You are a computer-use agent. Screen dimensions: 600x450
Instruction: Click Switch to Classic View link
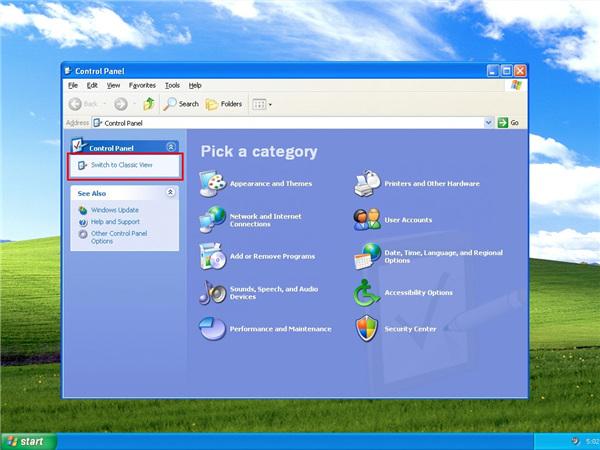(x=121, y=164)
